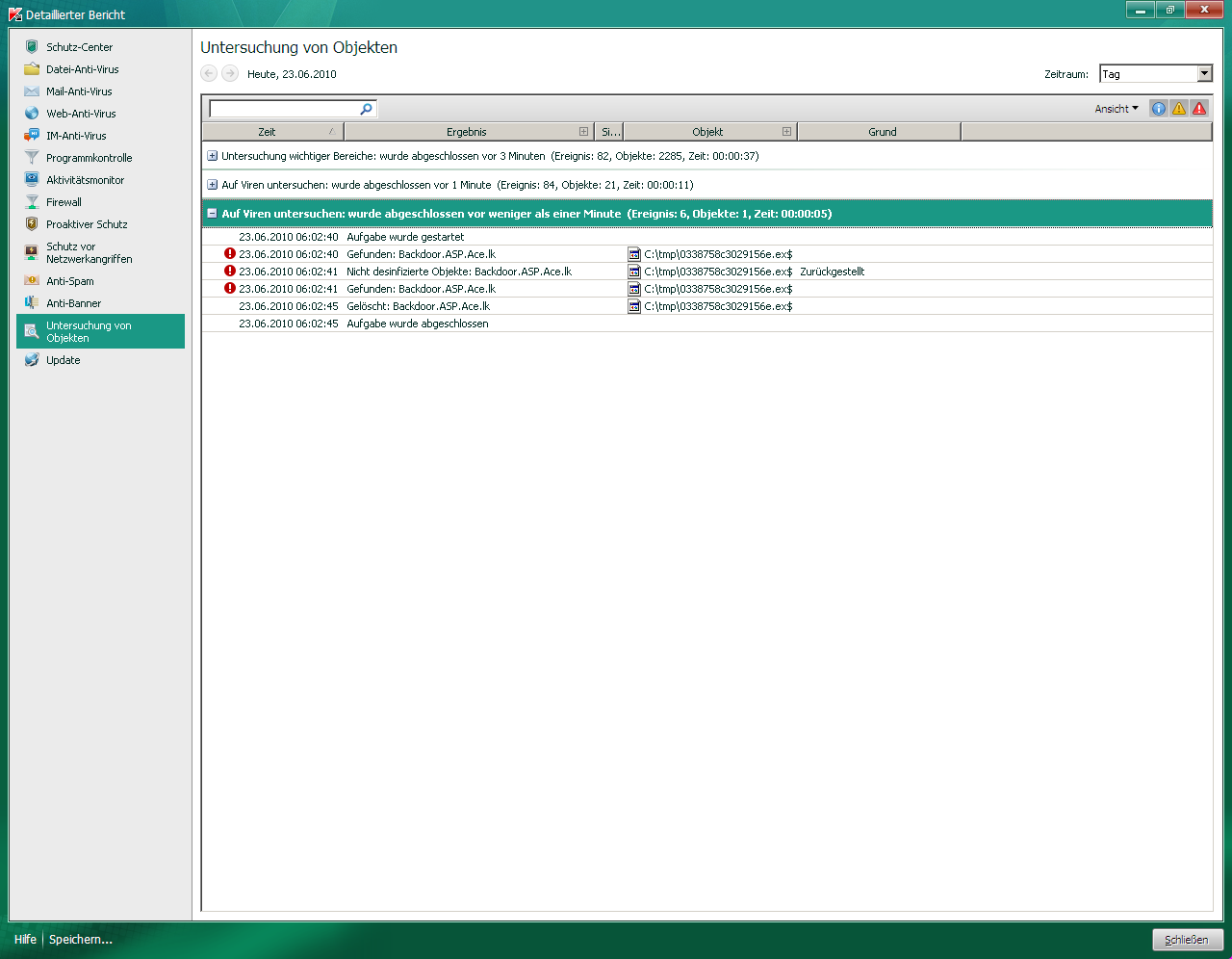Go back with left arrow button
Screen dimensions: 1232x959
[209, 73]
